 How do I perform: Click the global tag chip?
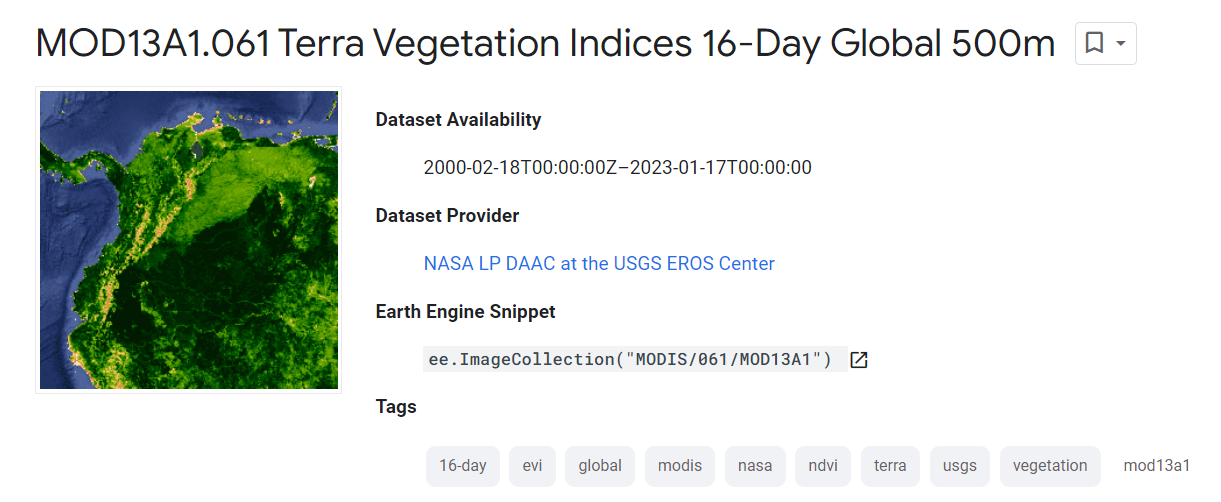click(x=600, y=466)
